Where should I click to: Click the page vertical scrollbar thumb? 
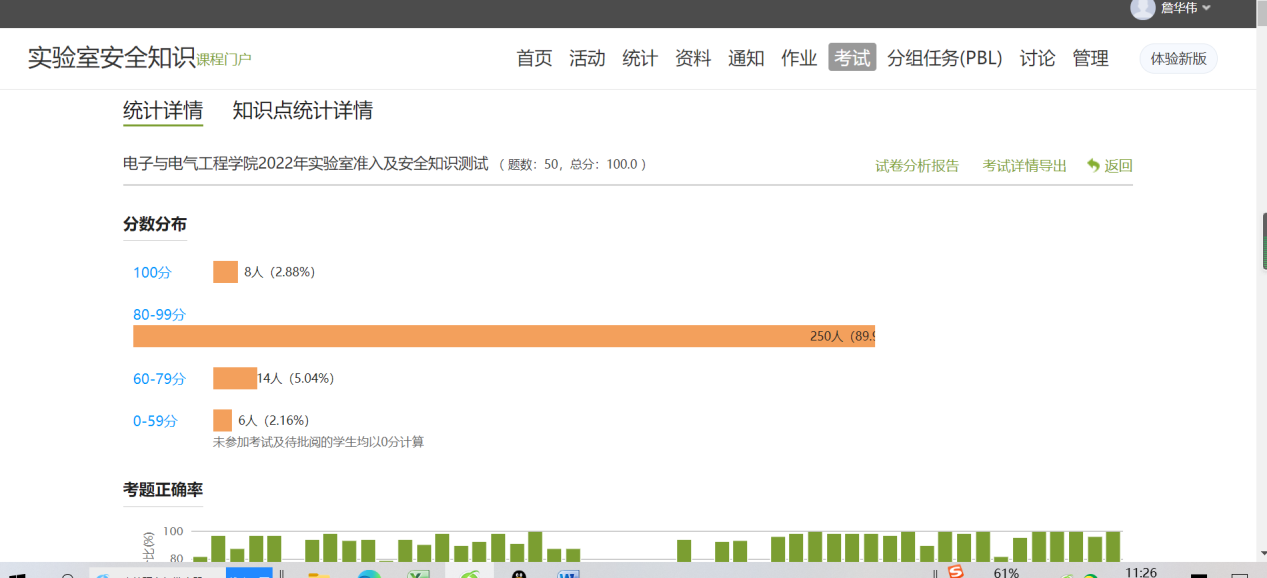click(x=1265, y=240)
